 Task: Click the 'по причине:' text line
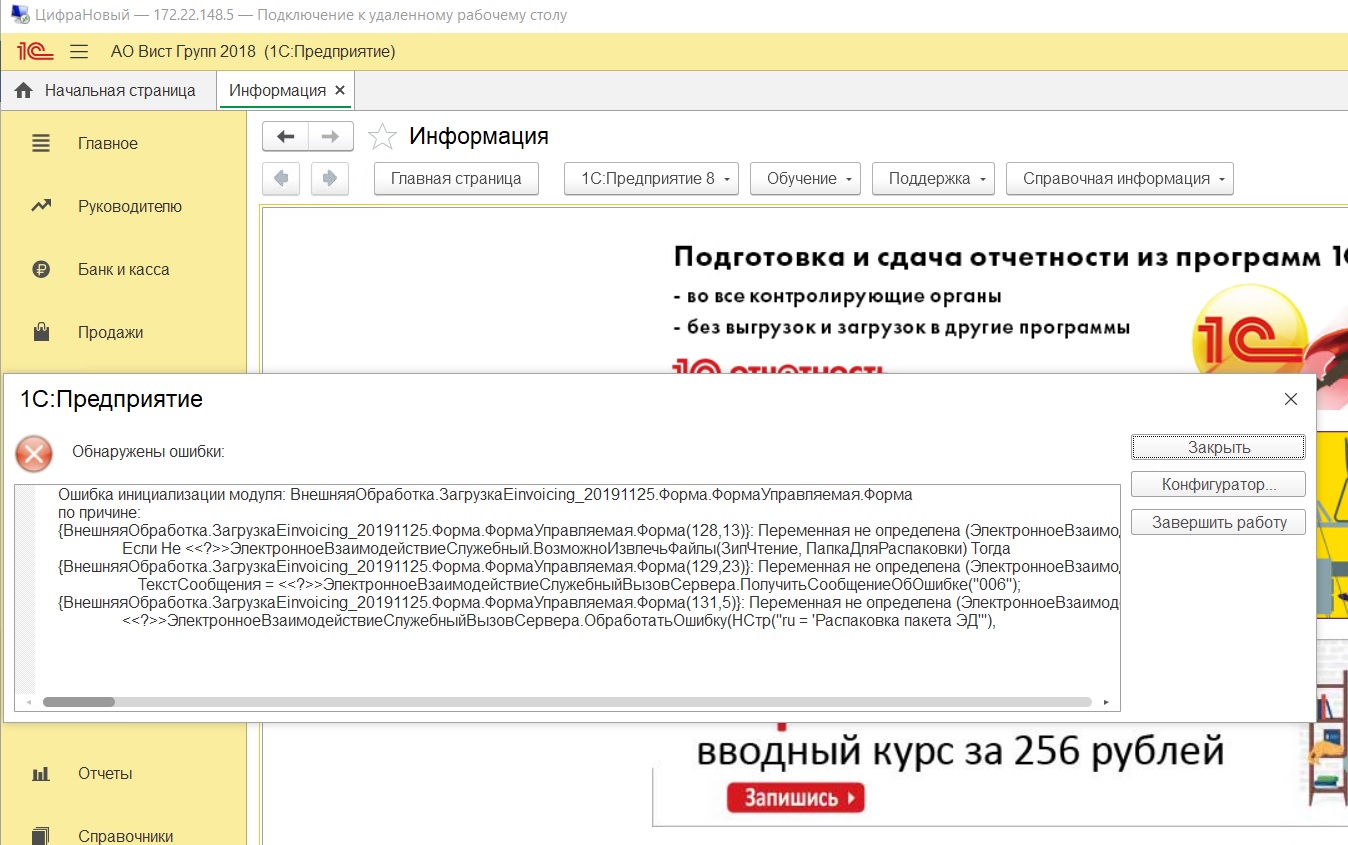pos(100,512)
